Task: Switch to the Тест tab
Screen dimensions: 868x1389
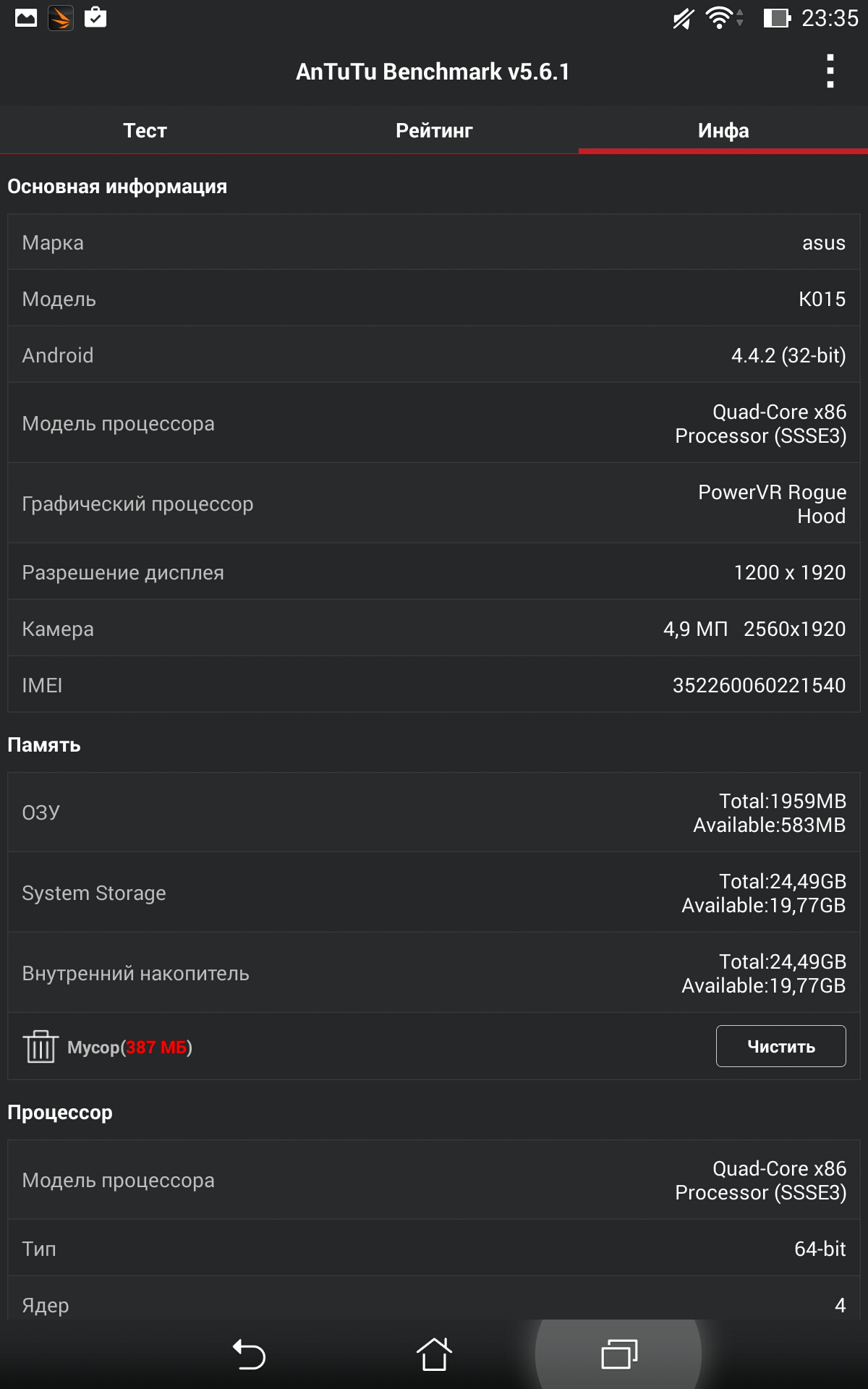Action: [x=145, y=130]
